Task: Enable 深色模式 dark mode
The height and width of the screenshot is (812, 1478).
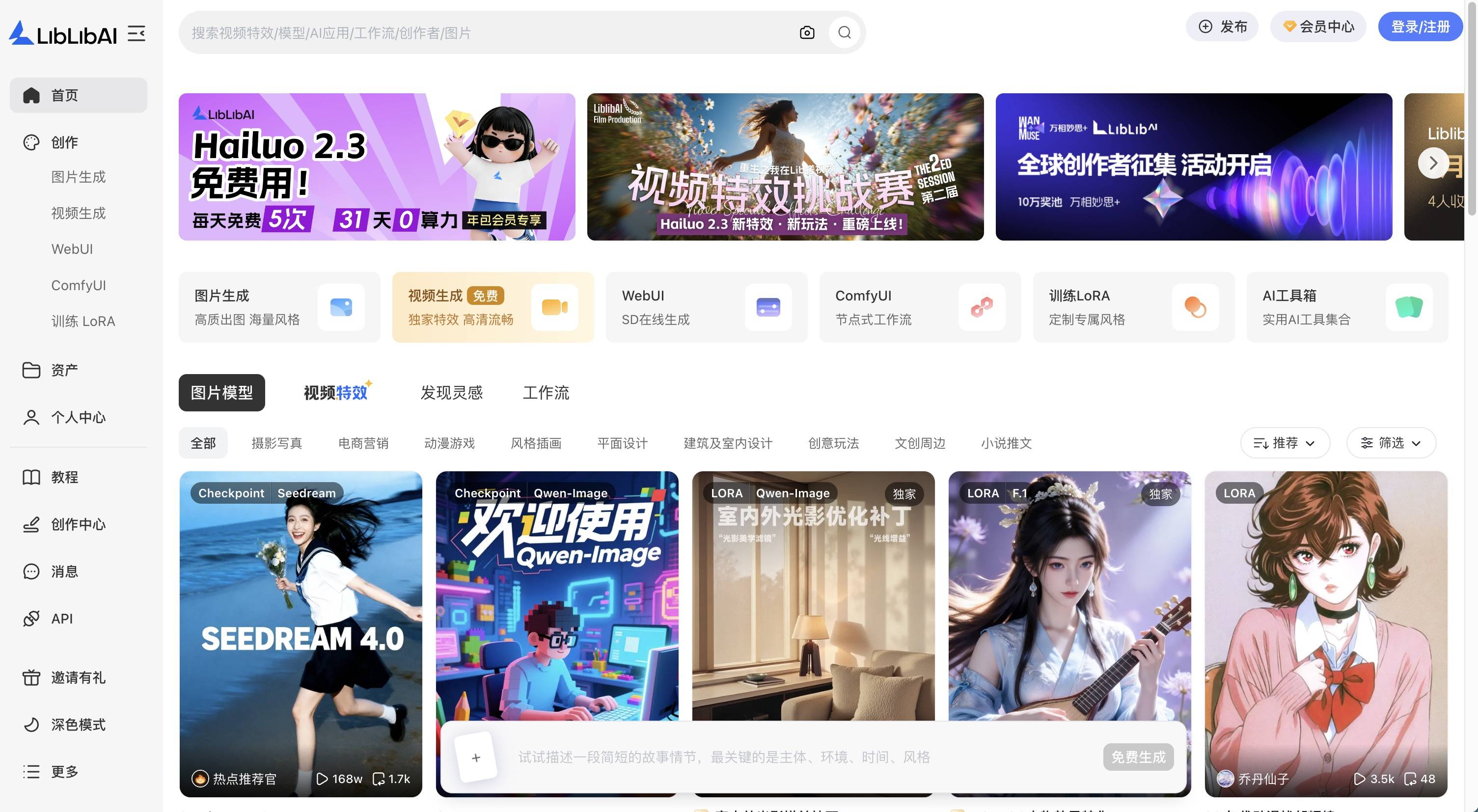Action: [78, 725]
